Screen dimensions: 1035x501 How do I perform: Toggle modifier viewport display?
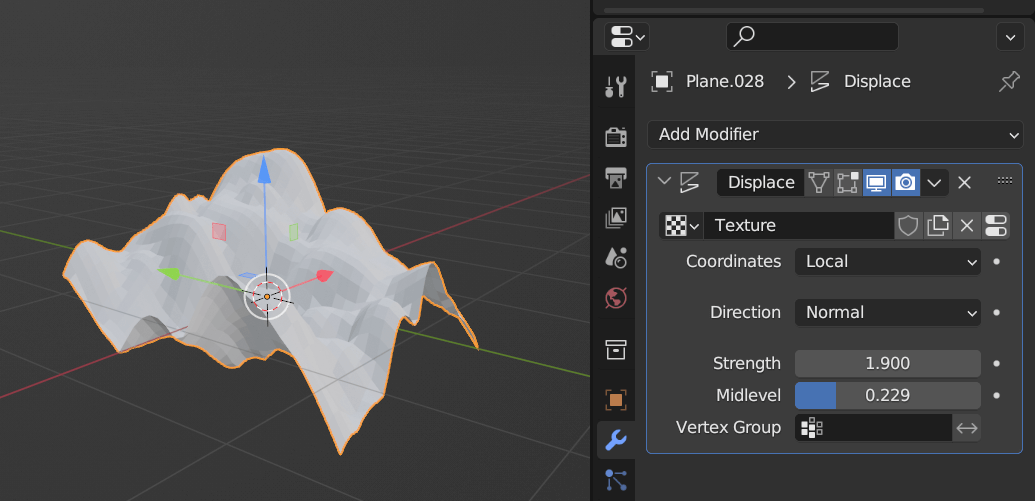877,182
